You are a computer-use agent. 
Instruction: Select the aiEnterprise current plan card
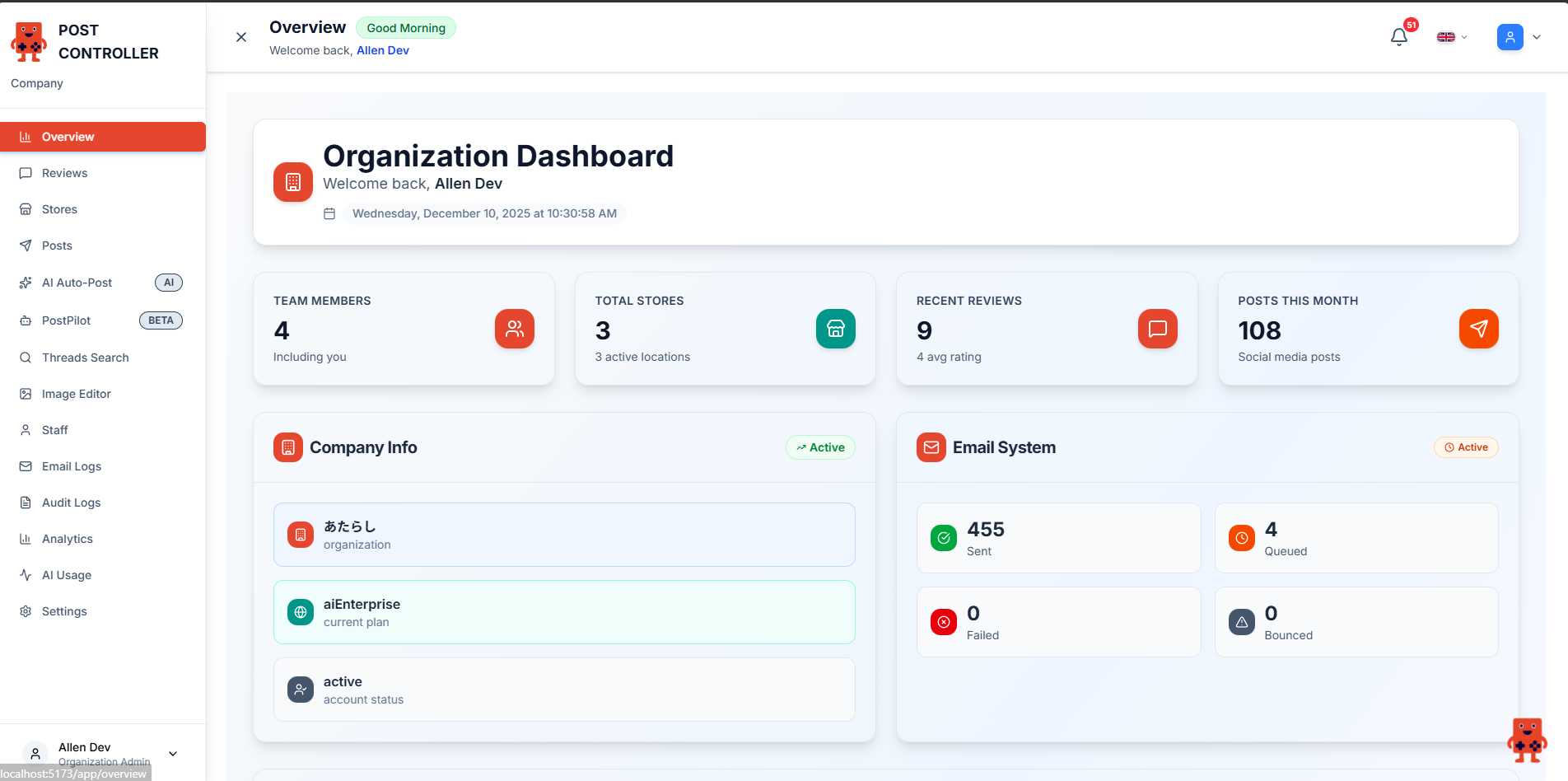[564, 612]
